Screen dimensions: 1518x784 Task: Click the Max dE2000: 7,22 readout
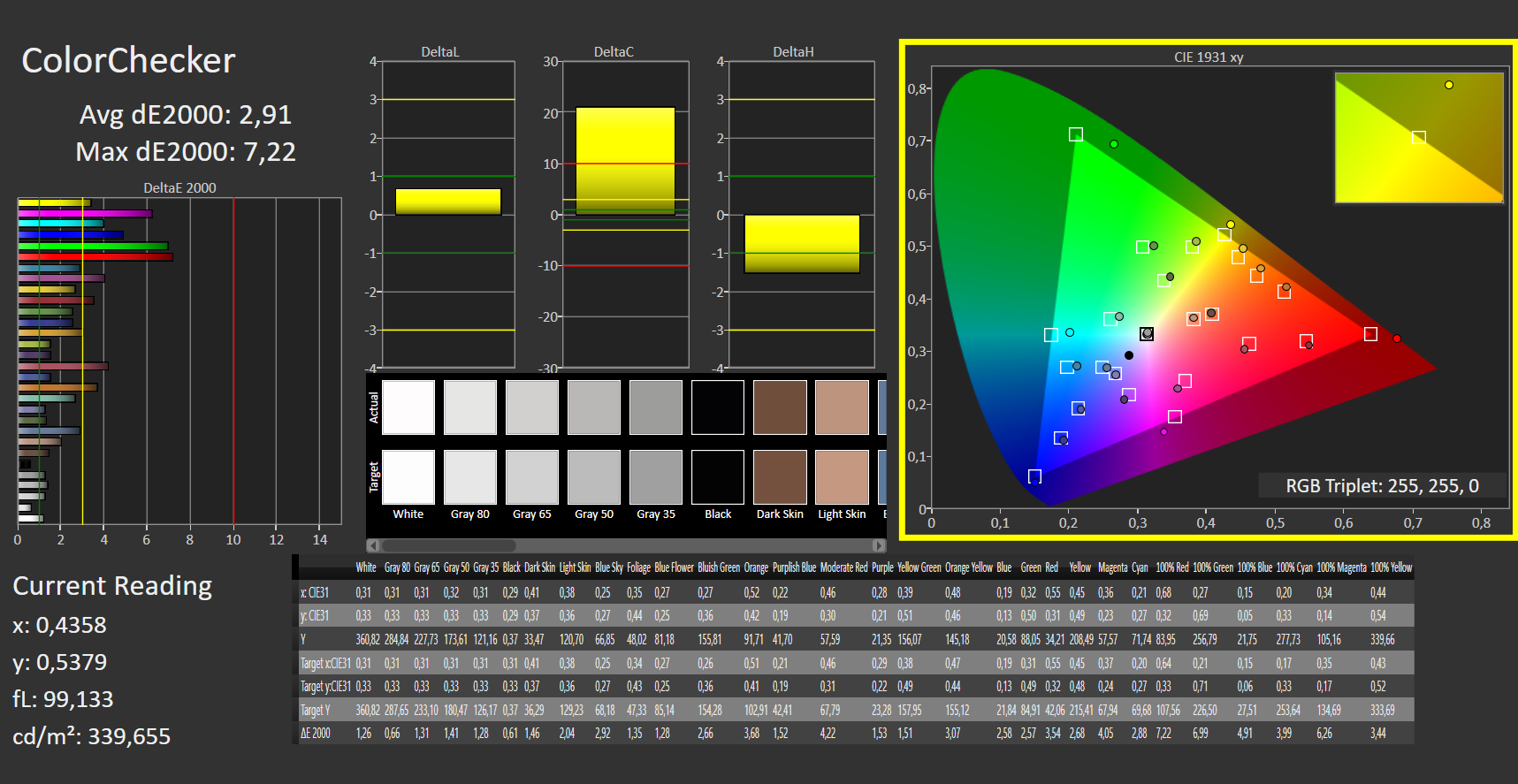[x=185, y=151]
